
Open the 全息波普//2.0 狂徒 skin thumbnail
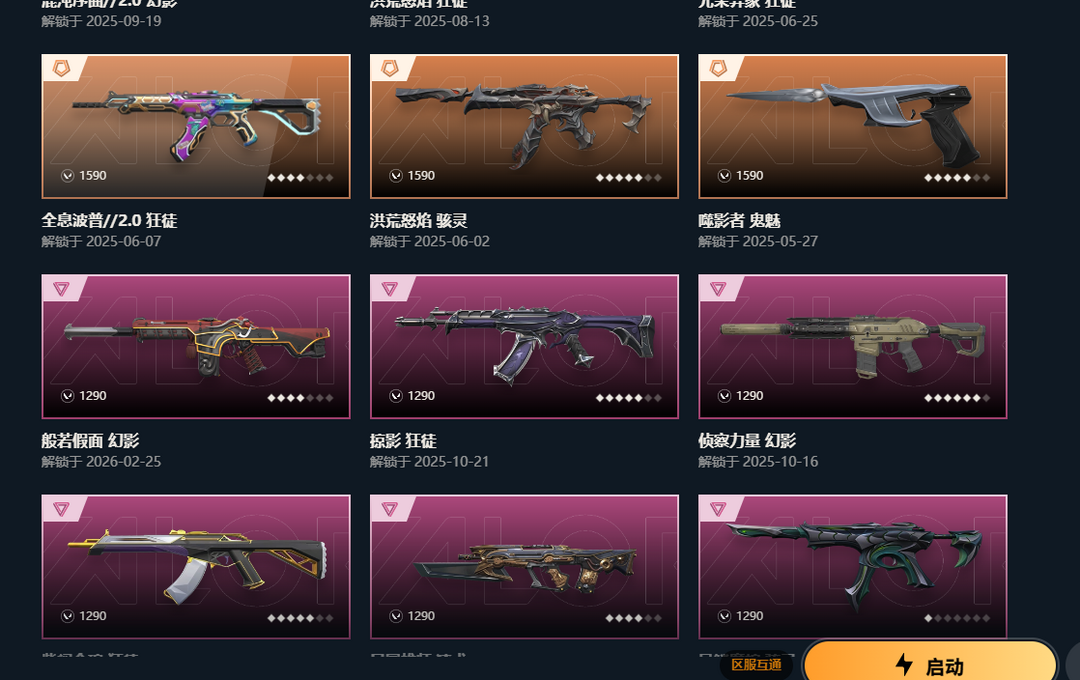point(196,126)
